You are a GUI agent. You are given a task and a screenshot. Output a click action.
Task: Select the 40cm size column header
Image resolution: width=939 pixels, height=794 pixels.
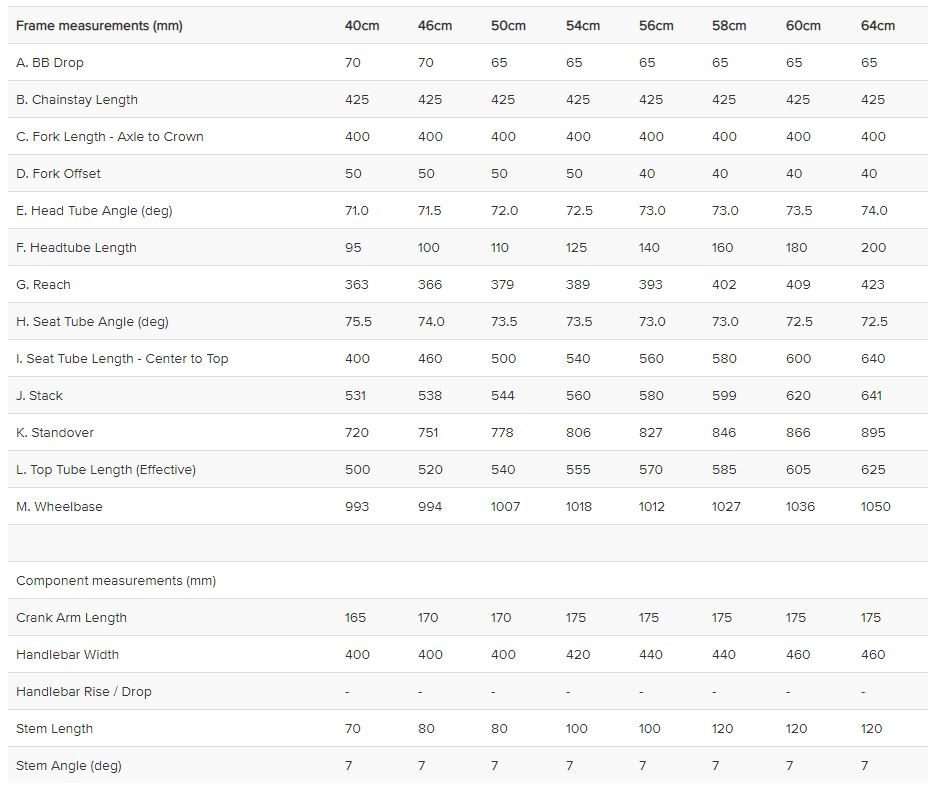(x=362, y=26)
